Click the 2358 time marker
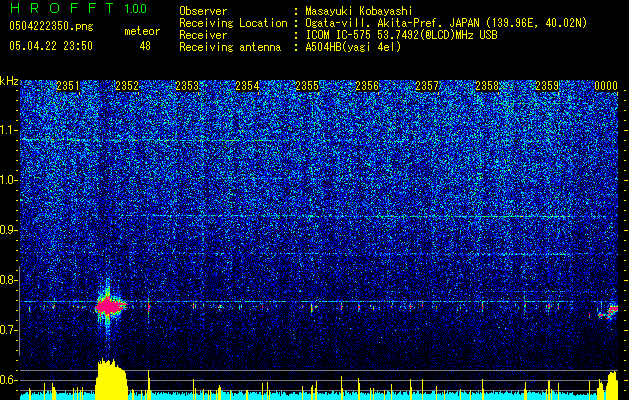Viewport: 629px width, 400px height. pyautogui.click(x=487, y=86)
